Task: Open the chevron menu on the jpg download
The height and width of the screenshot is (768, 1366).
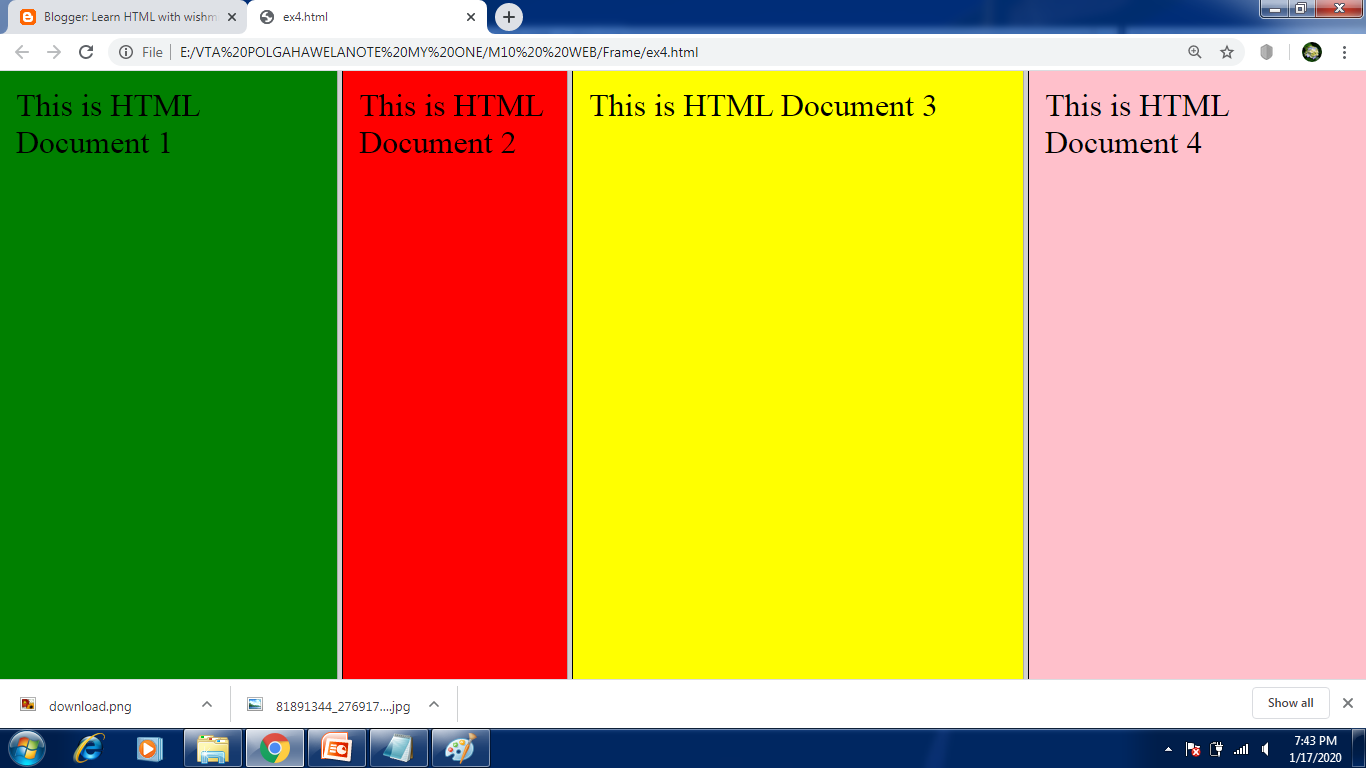Action: [x=434, y=704]
